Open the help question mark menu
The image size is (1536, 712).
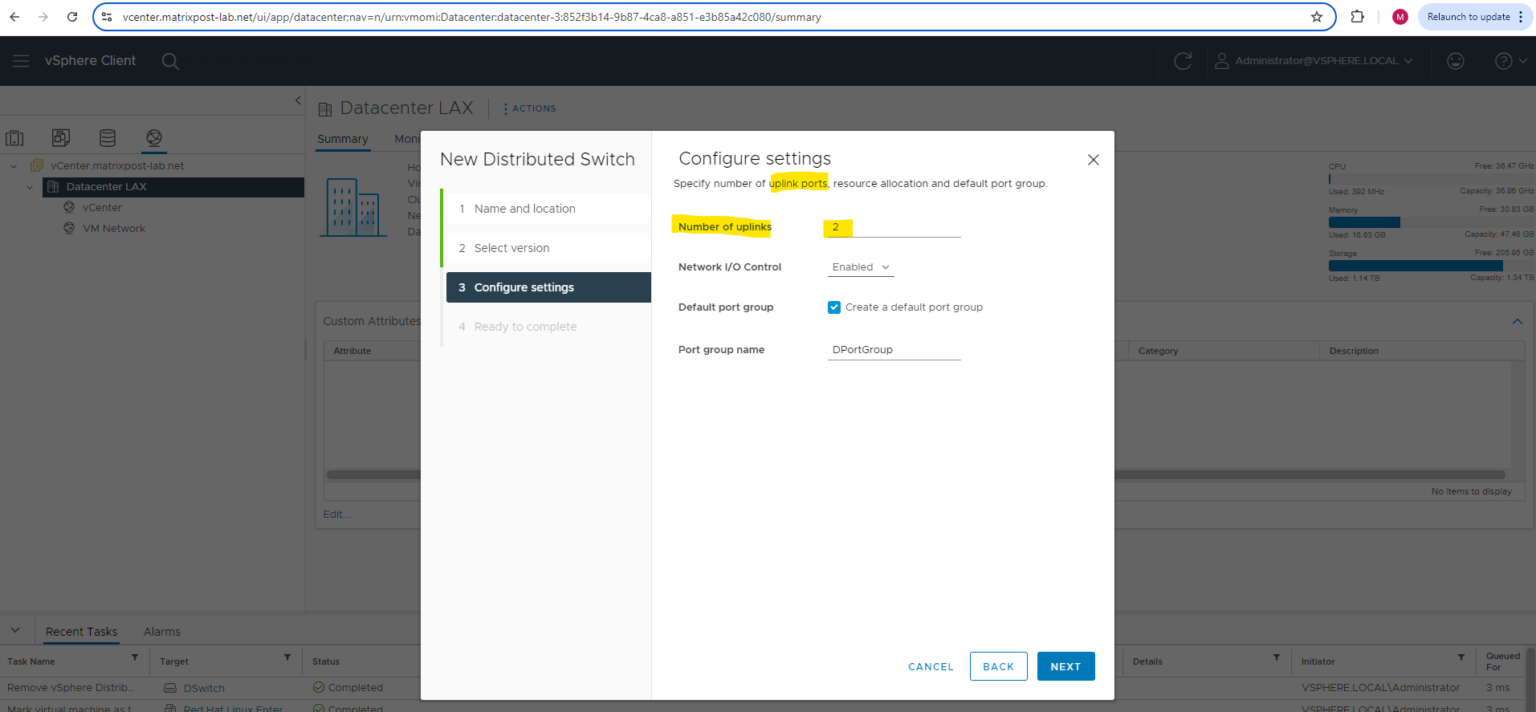pyautogui.click(x=1509, y=61)
